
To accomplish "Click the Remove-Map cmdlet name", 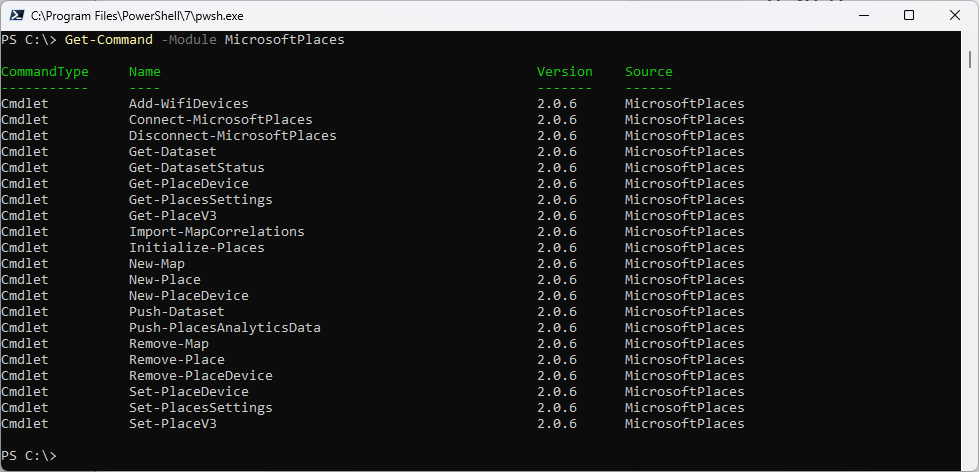I will tap(169, 344).
